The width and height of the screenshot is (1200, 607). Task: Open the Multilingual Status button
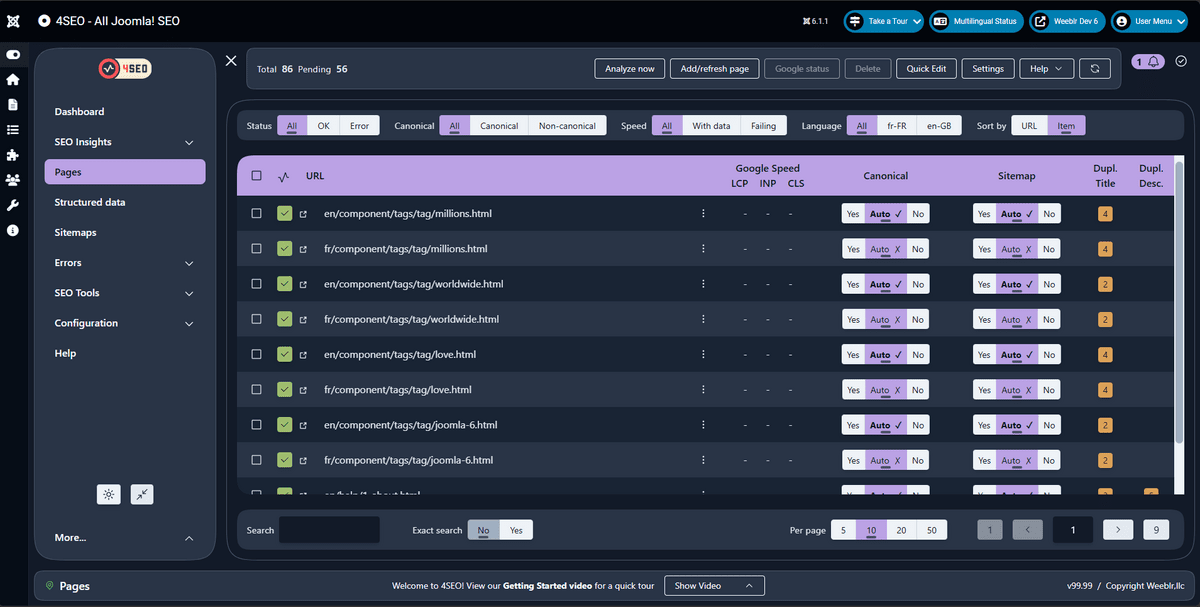976,21
